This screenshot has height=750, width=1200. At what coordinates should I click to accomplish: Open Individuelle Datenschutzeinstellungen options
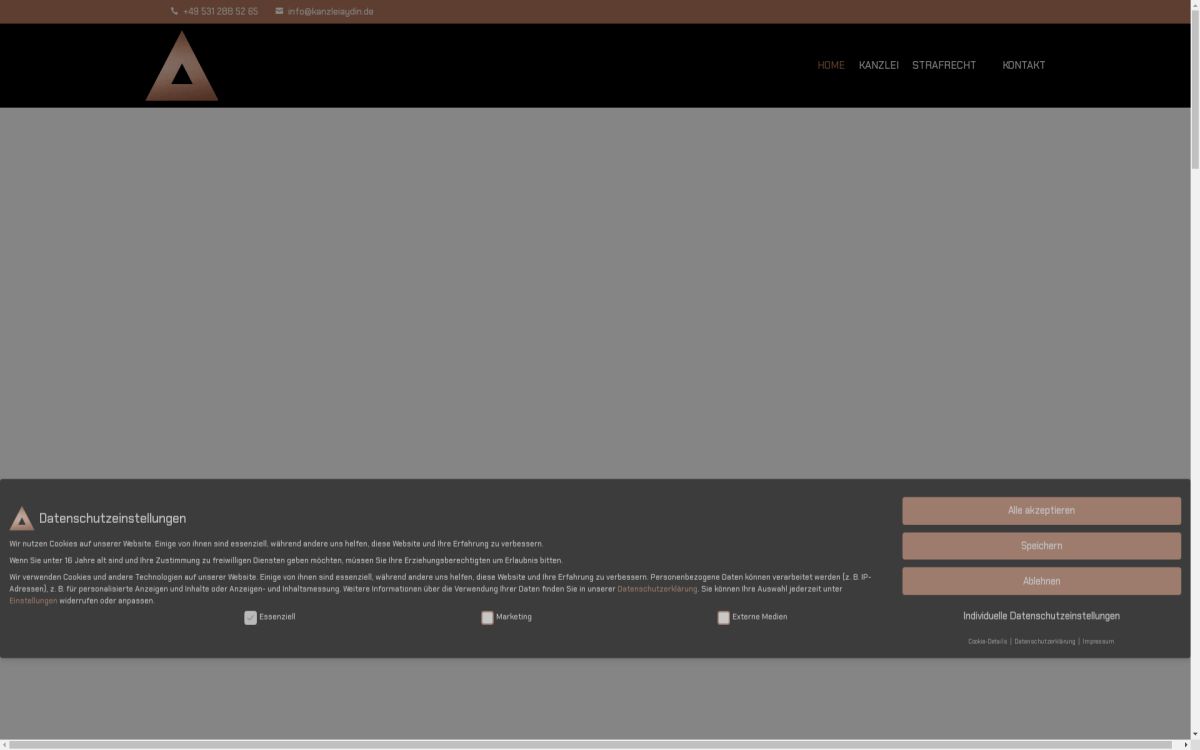[x=1041, y=616]
